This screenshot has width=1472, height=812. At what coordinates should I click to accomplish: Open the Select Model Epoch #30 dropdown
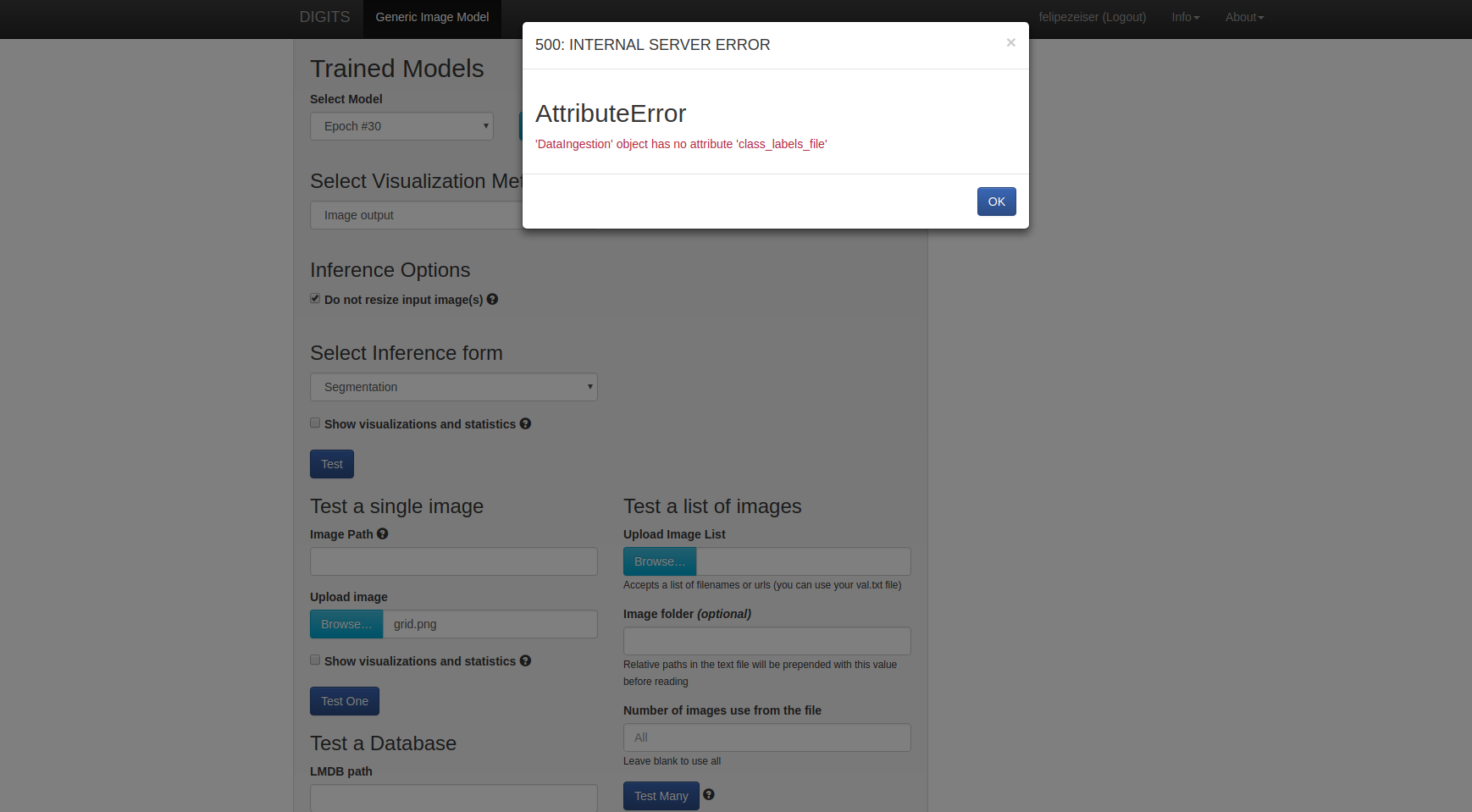pyautogui.click(x=401, y=126)
